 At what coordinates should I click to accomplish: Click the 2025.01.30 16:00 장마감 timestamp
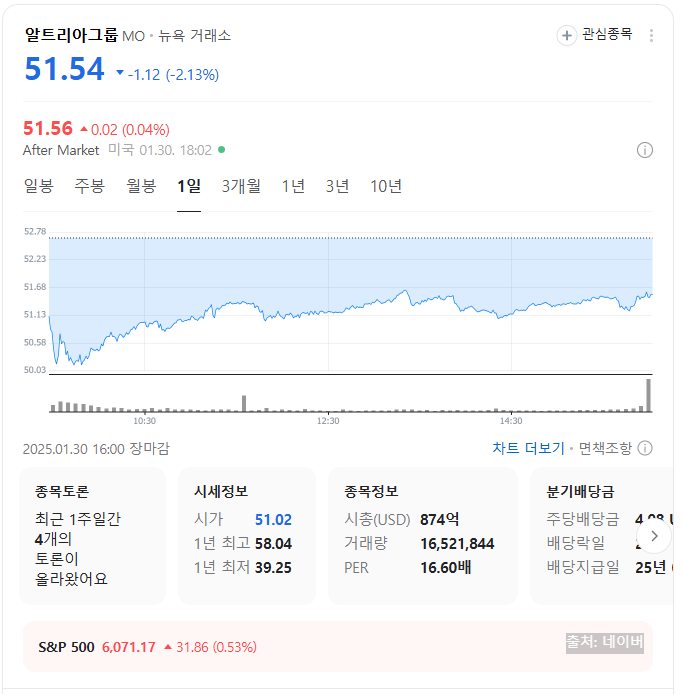pos(96,449)
